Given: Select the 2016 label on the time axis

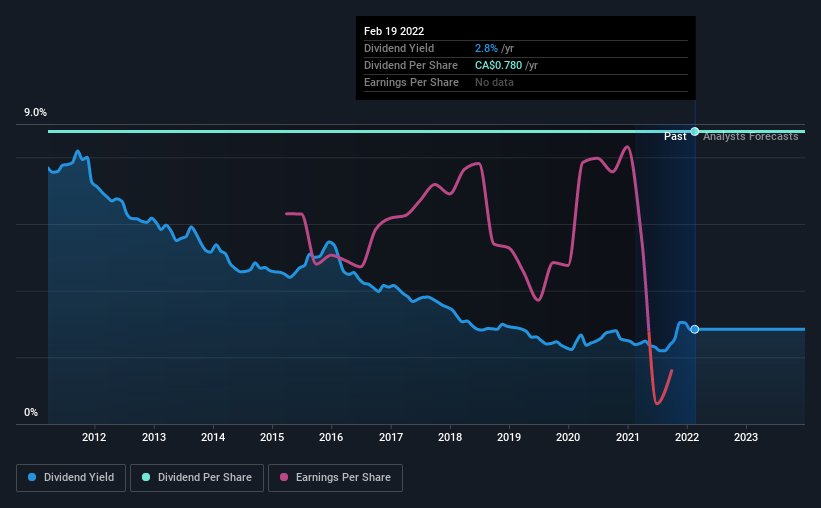Looking at the screenshot, I should click(331, 437).
